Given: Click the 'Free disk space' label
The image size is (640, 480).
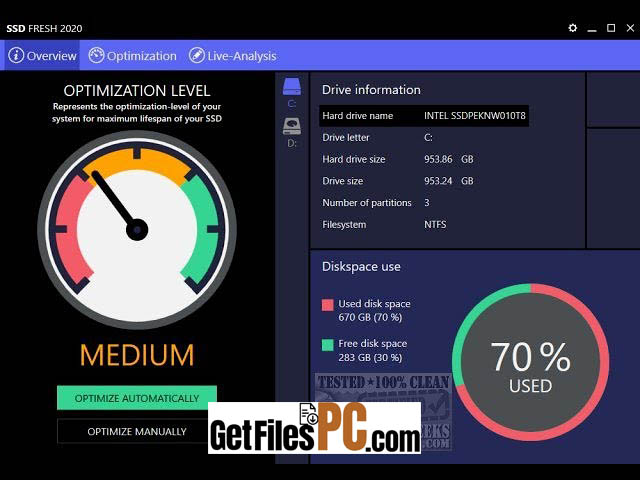Looking at the screenshot, I should point(373,344).
